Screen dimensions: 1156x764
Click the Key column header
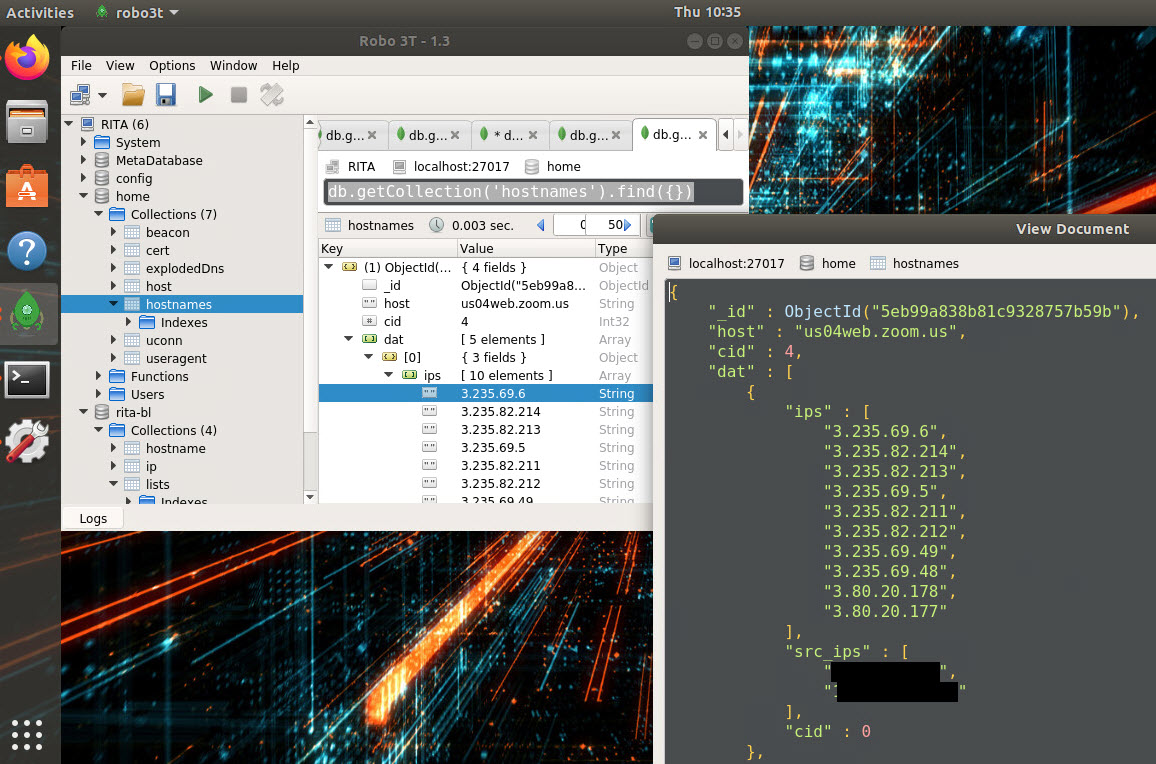click(x=388, y=249)
